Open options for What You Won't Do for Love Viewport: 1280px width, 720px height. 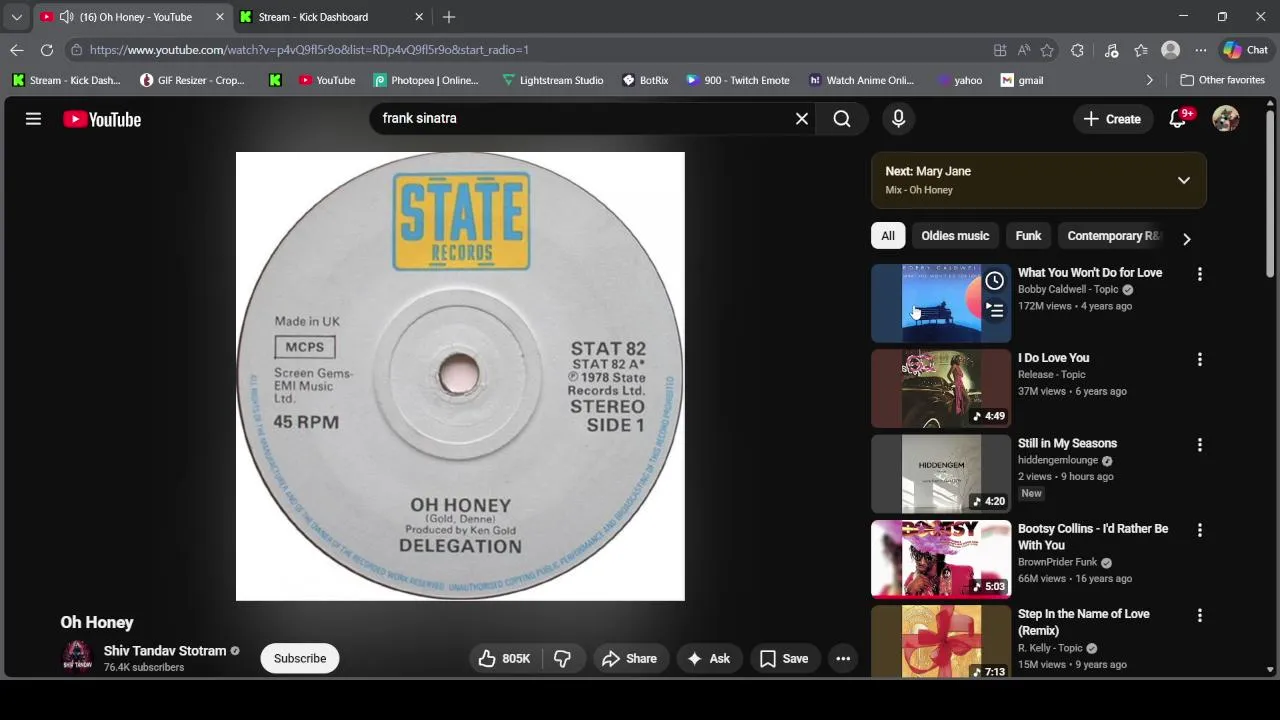pyautogui.click(x=1200, y=274)
